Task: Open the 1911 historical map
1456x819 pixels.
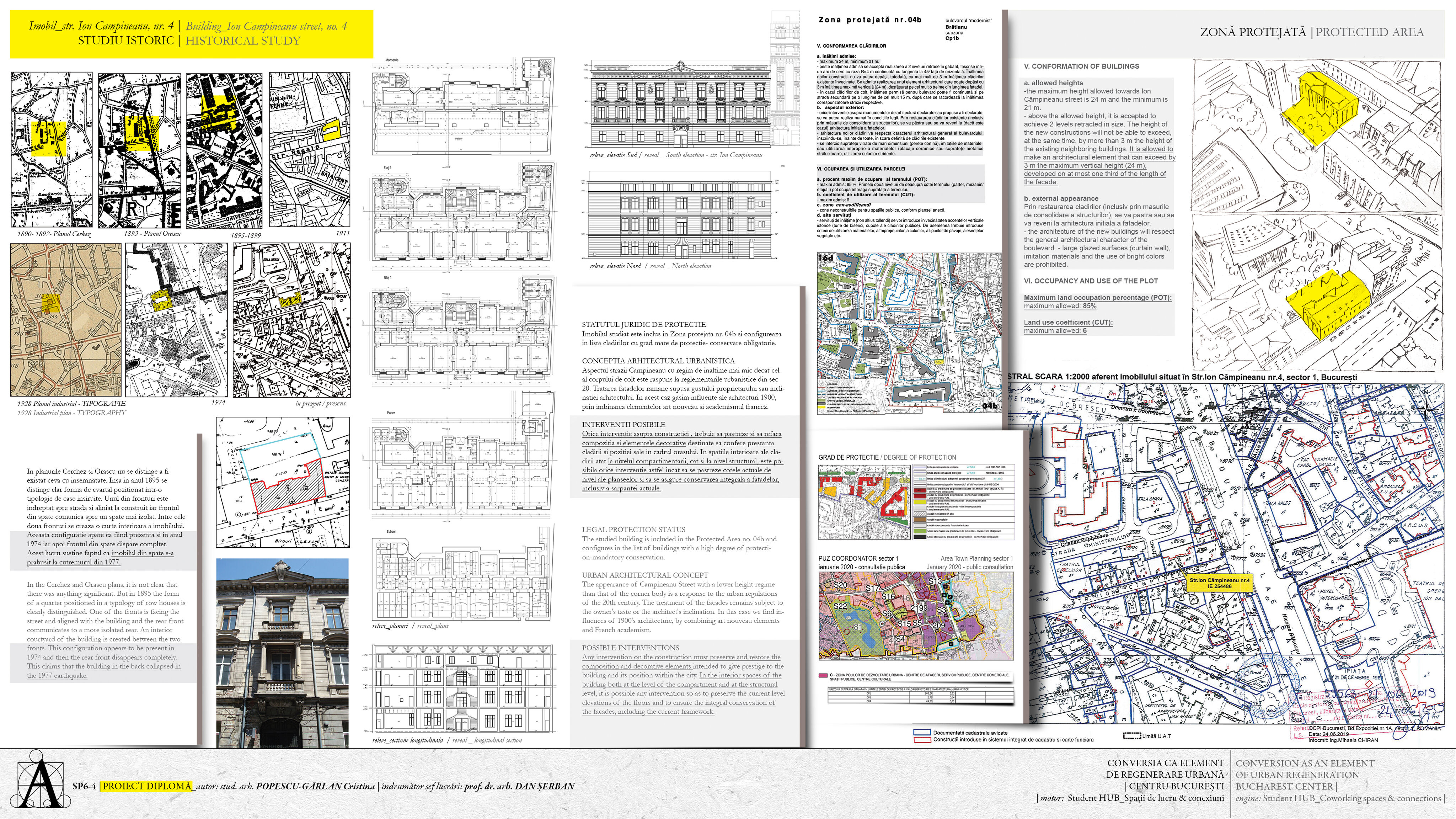Action: 310,149
